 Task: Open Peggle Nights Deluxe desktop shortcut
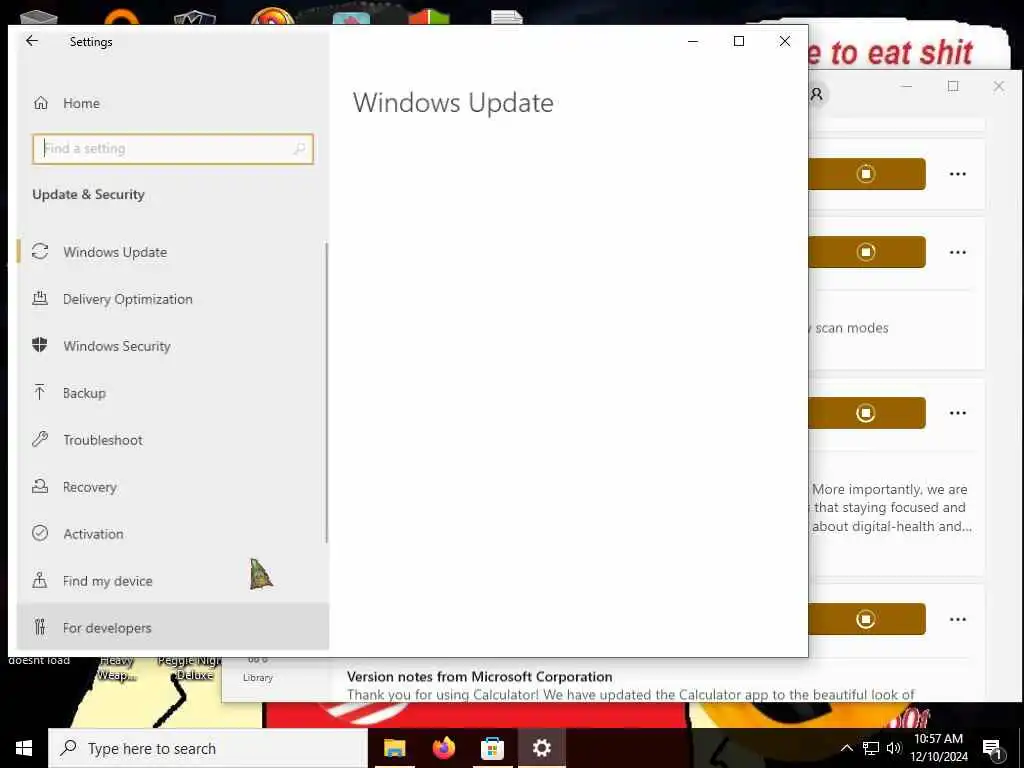(190, 669)
